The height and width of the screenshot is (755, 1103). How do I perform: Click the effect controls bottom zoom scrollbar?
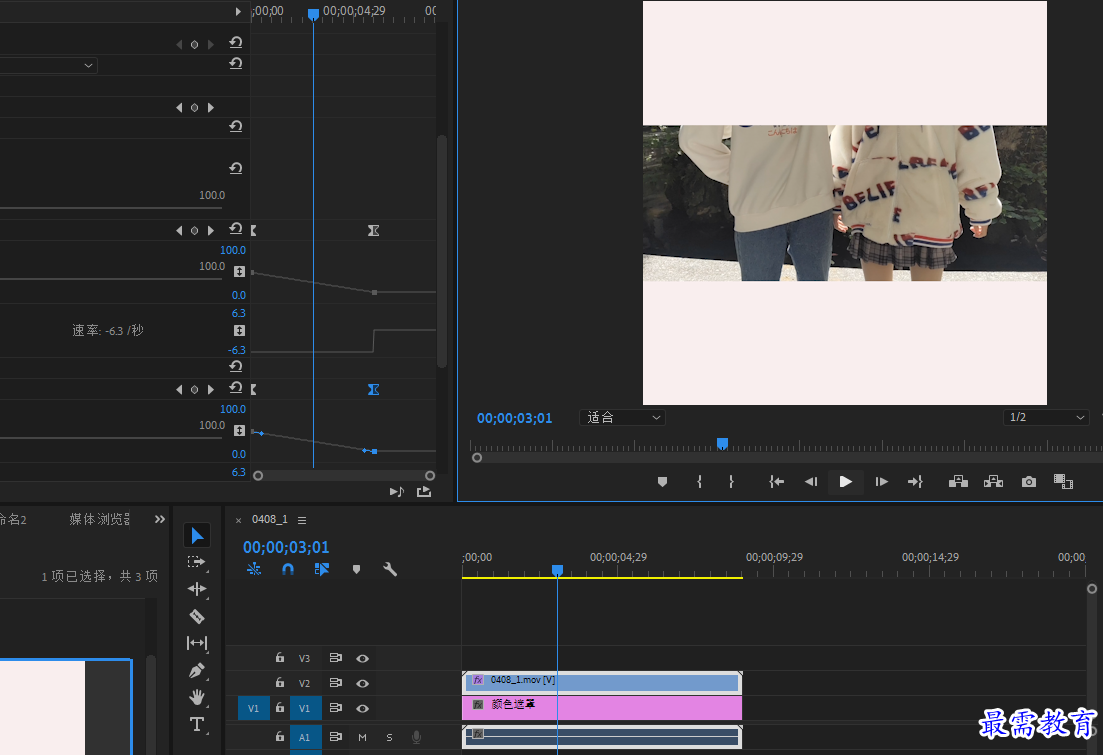pyautogui.click(x=344, y=476)
